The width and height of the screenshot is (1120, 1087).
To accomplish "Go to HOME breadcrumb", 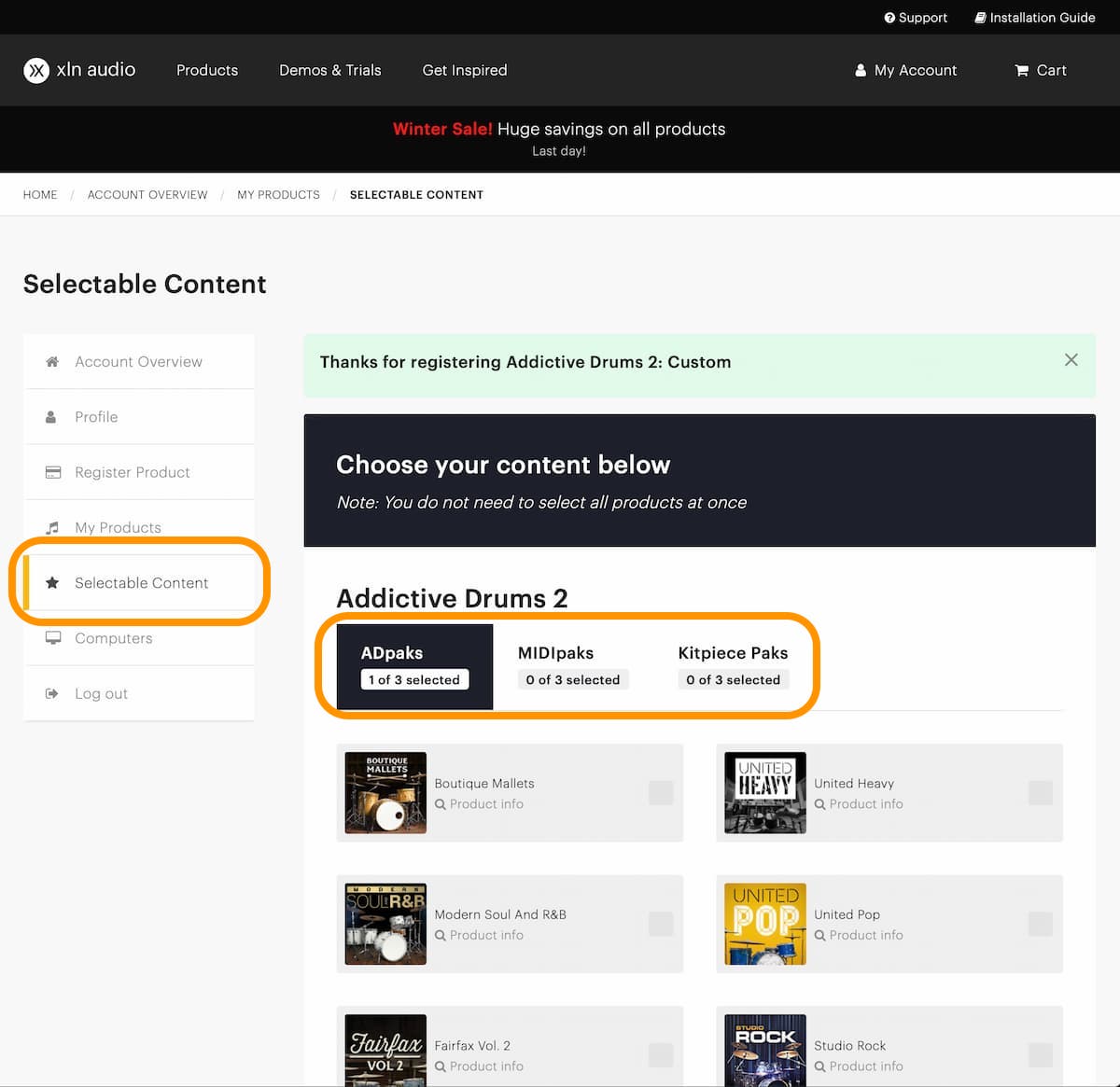I will (x=40, y=195).
